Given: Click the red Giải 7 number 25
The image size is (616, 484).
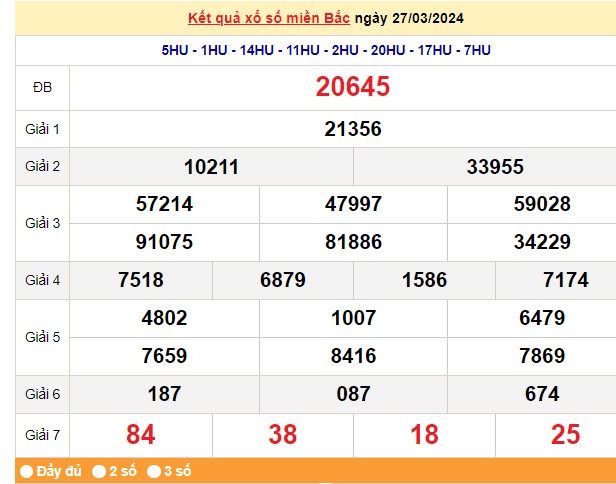Looking at the screenshot, I should [565, 434].
